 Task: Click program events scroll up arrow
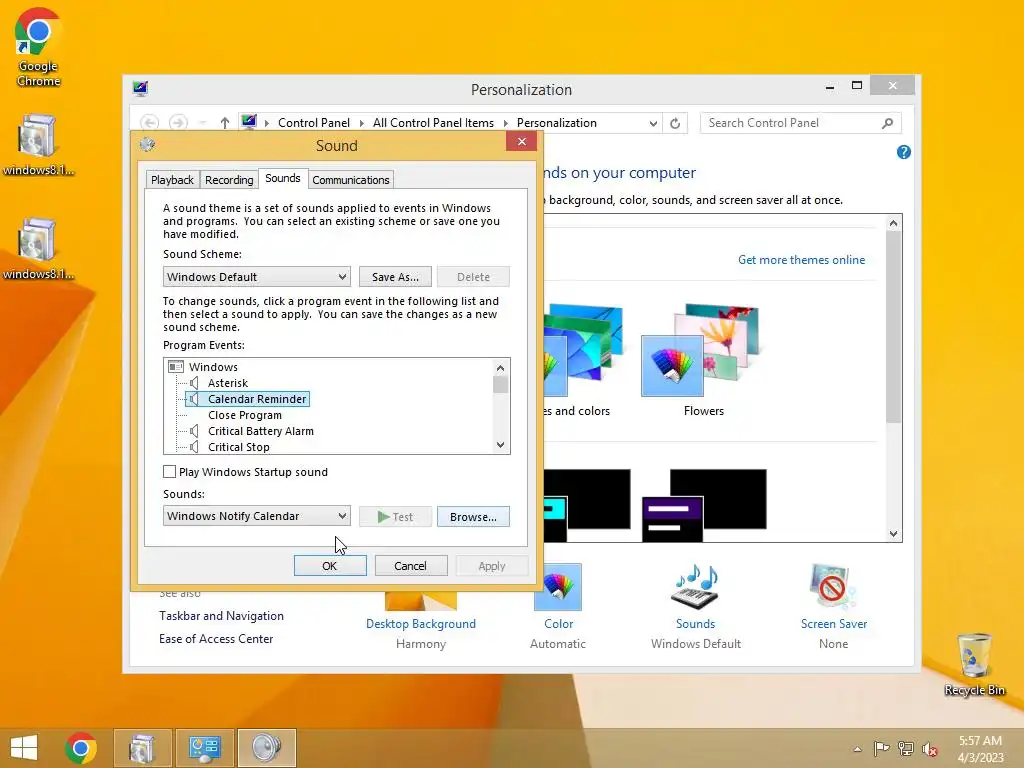(500, 368)
